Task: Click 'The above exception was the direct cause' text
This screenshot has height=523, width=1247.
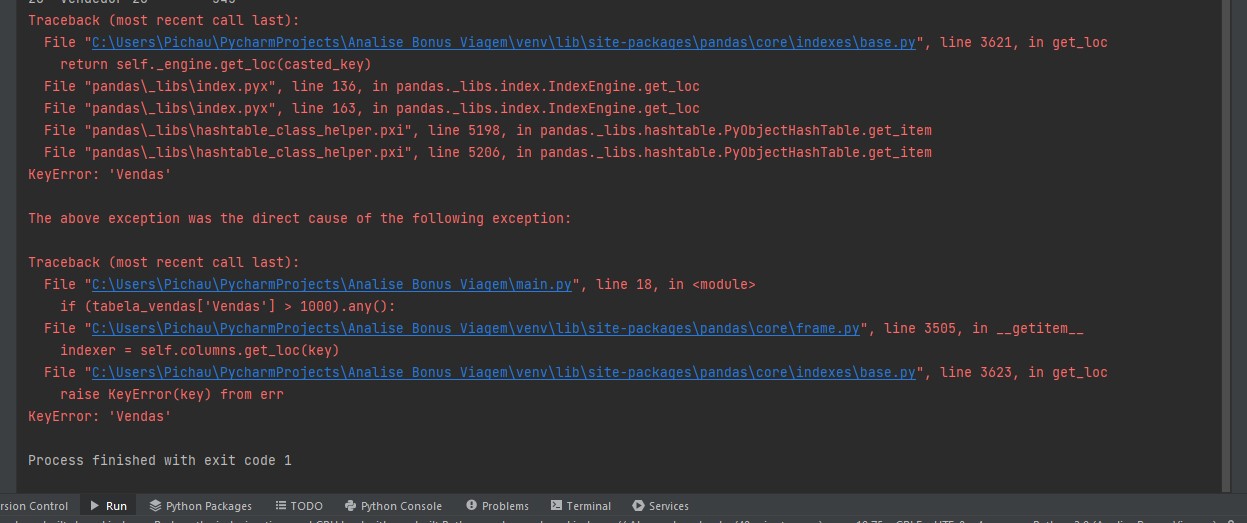Action: (300, 219)
